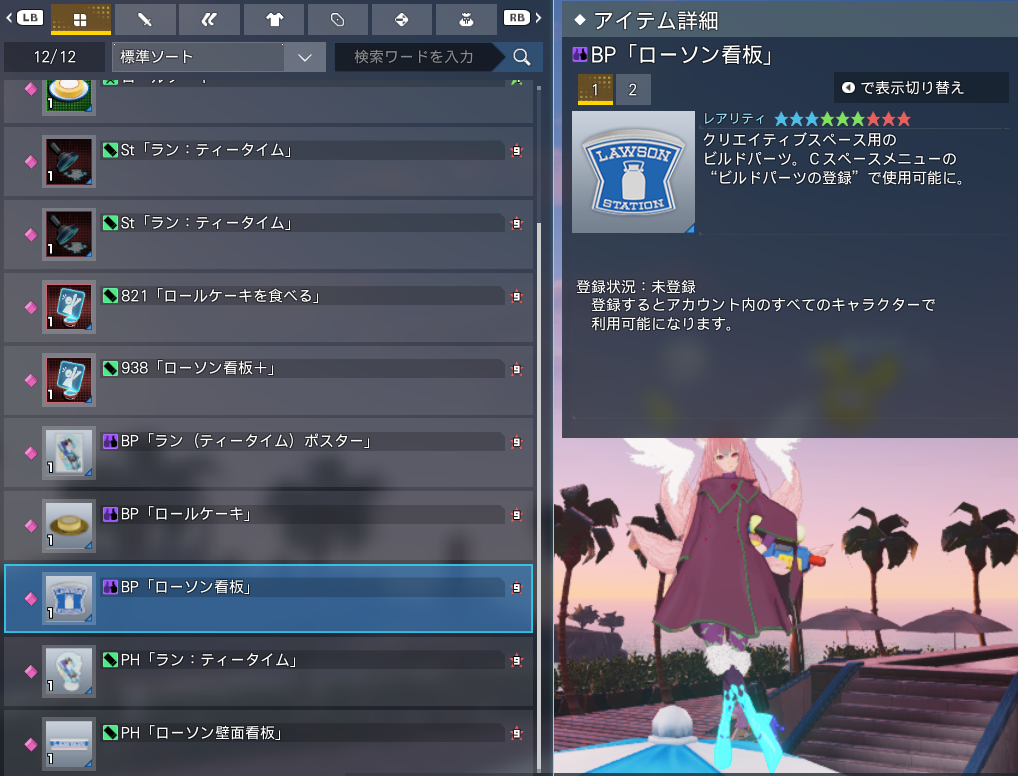Click the search magnifier icon
The width and height of the screenshot is (1018, 776).
click(519, 57)
